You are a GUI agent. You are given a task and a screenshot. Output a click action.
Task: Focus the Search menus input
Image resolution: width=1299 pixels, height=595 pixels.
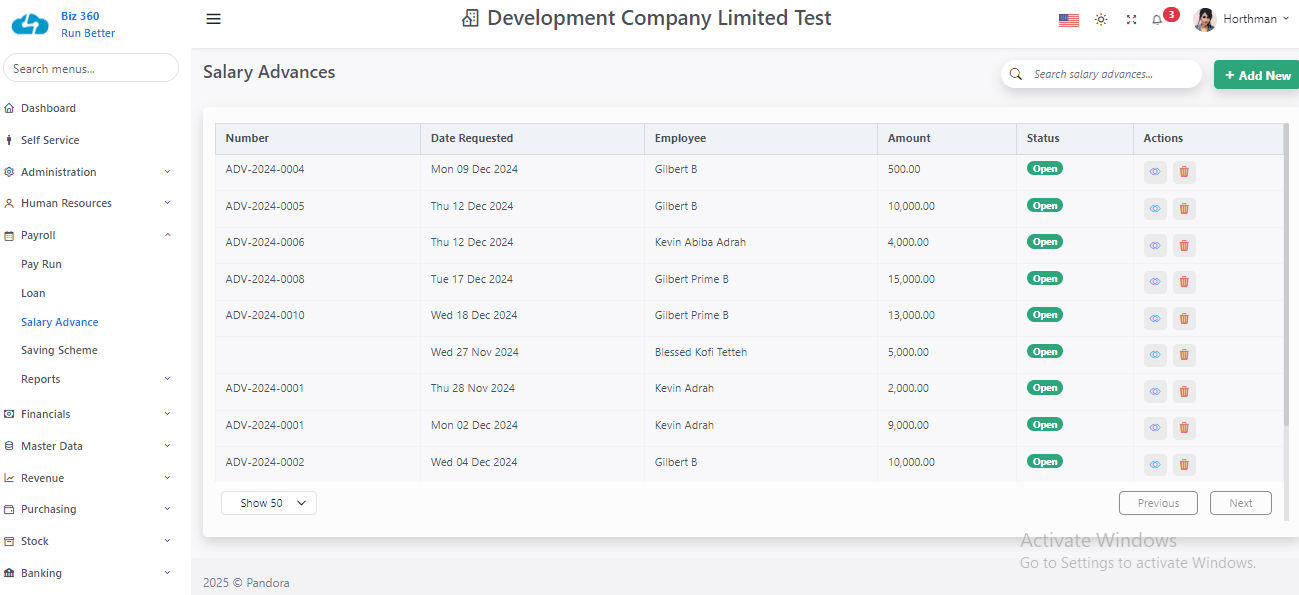coord(91,68)
